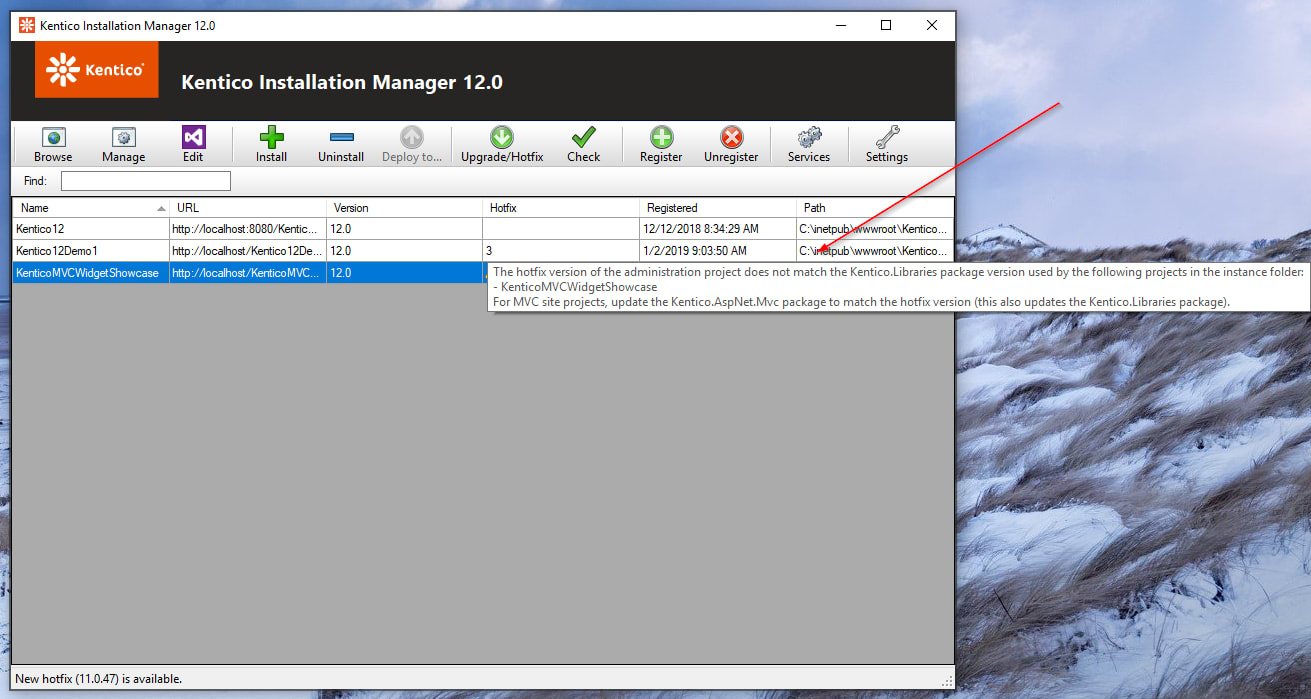
Task: Click the window resize grip in status bar
Action: click(946, 681)
